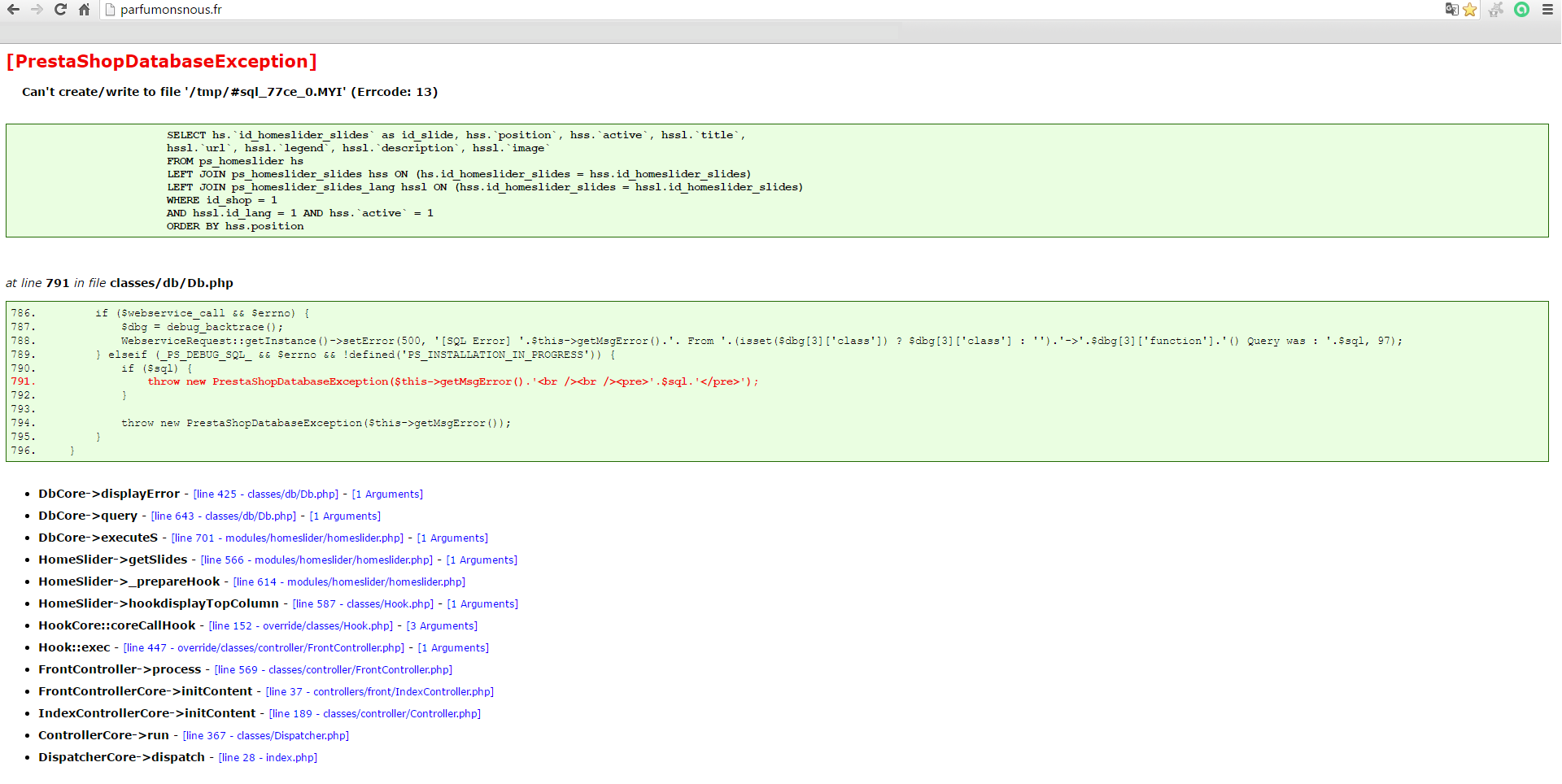This screenshot has height=784, width=1562.
Task: Click the "LEFT JOIN ps_homeslider_slides_lang hssl" SQL line
Action: coord(485,187)
